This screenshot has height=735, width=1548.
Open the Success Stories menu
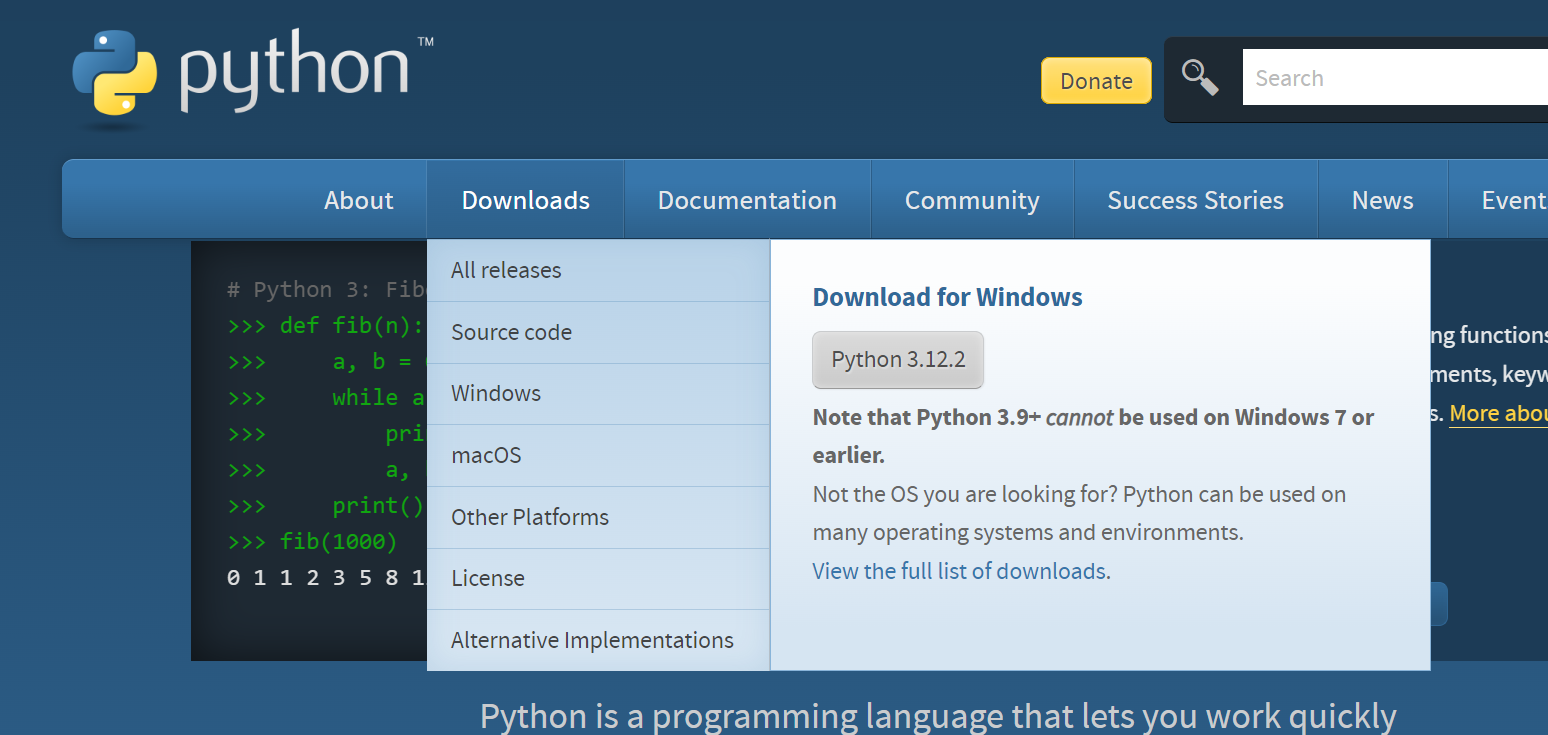coord(1195,200)
